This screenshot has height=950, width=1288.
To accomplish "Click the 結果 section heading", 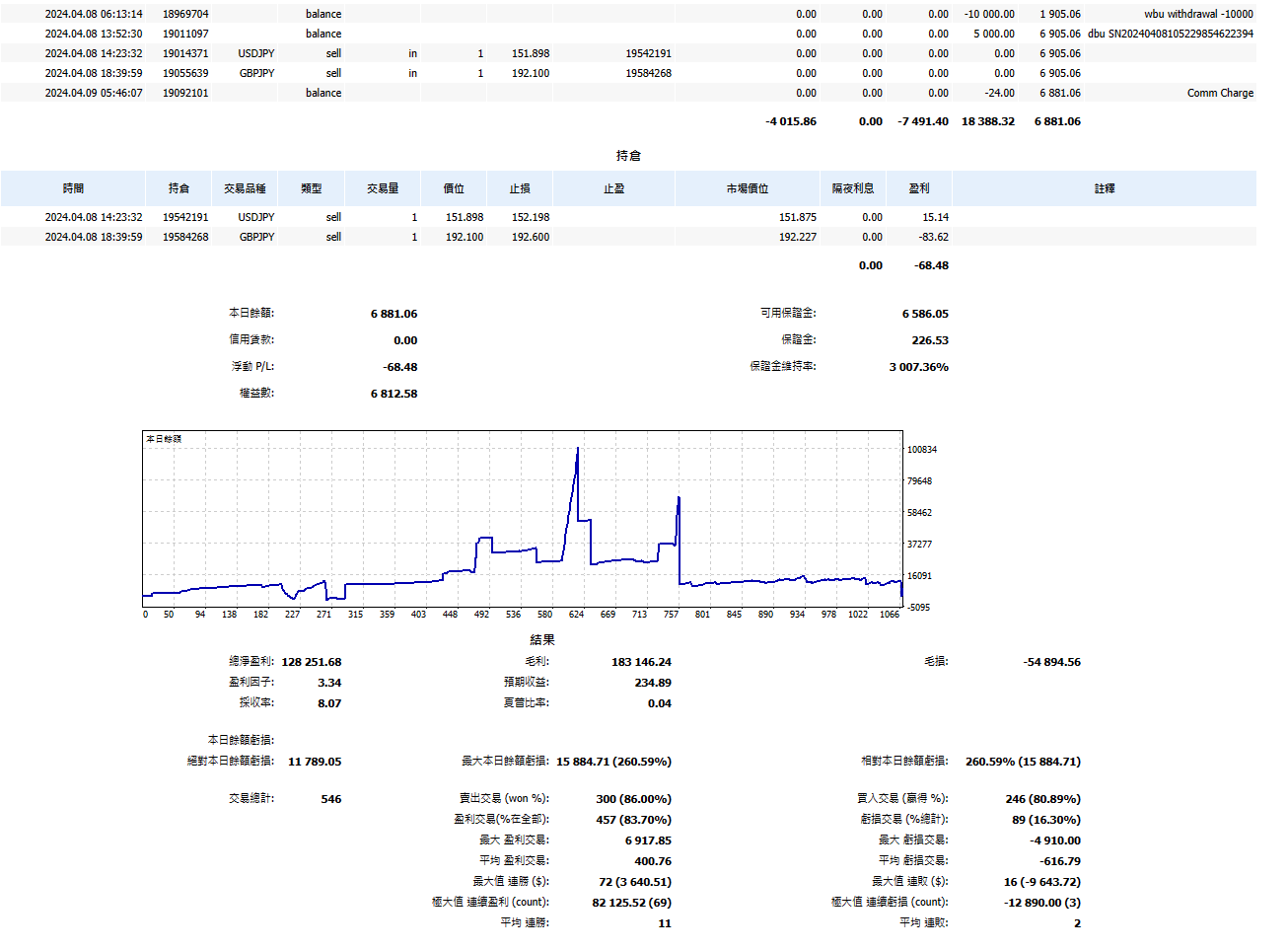I will point(542,640).
